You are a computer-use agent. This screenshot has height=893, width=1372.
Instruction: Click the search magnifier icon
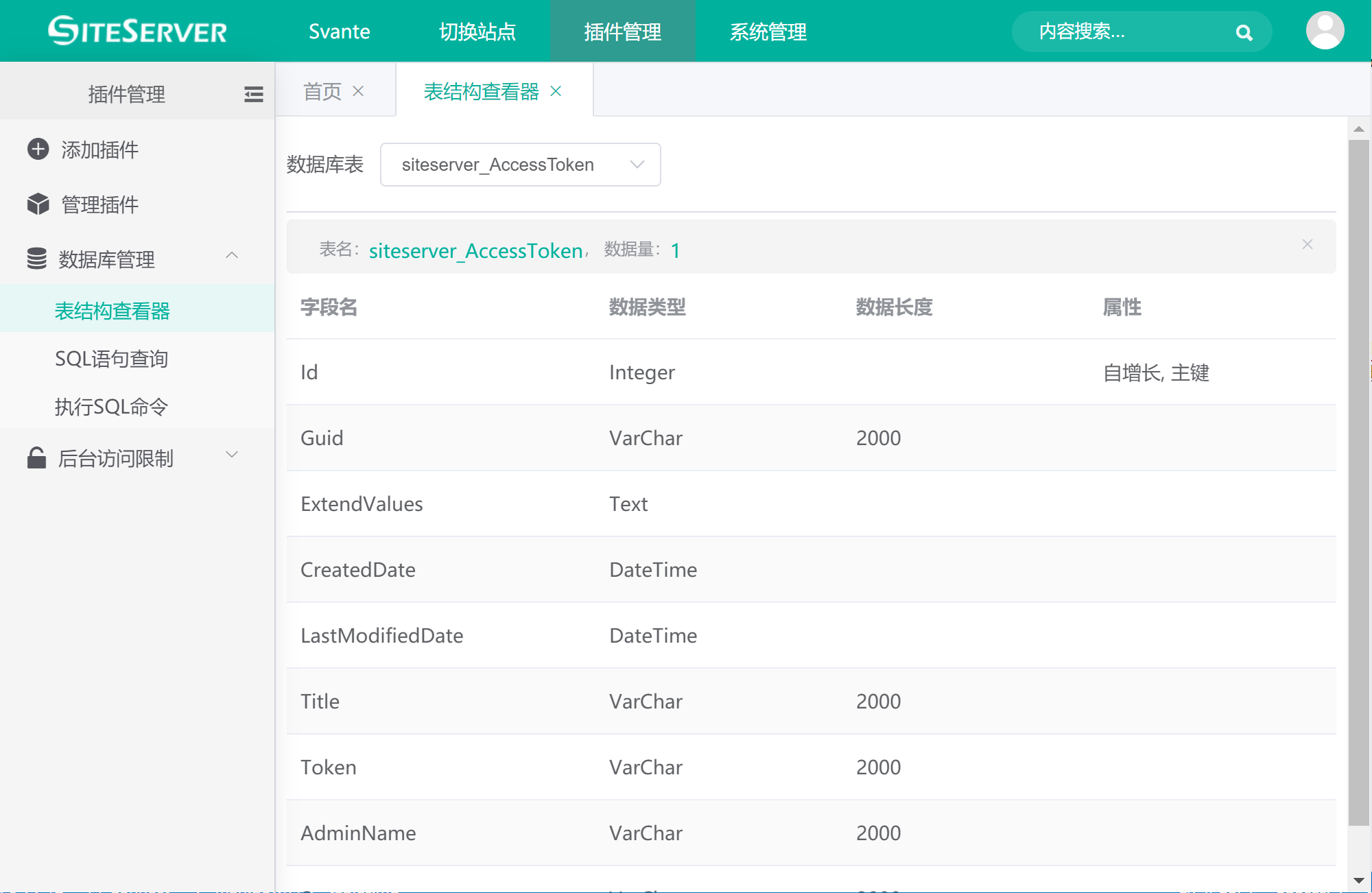point(1244,32)
